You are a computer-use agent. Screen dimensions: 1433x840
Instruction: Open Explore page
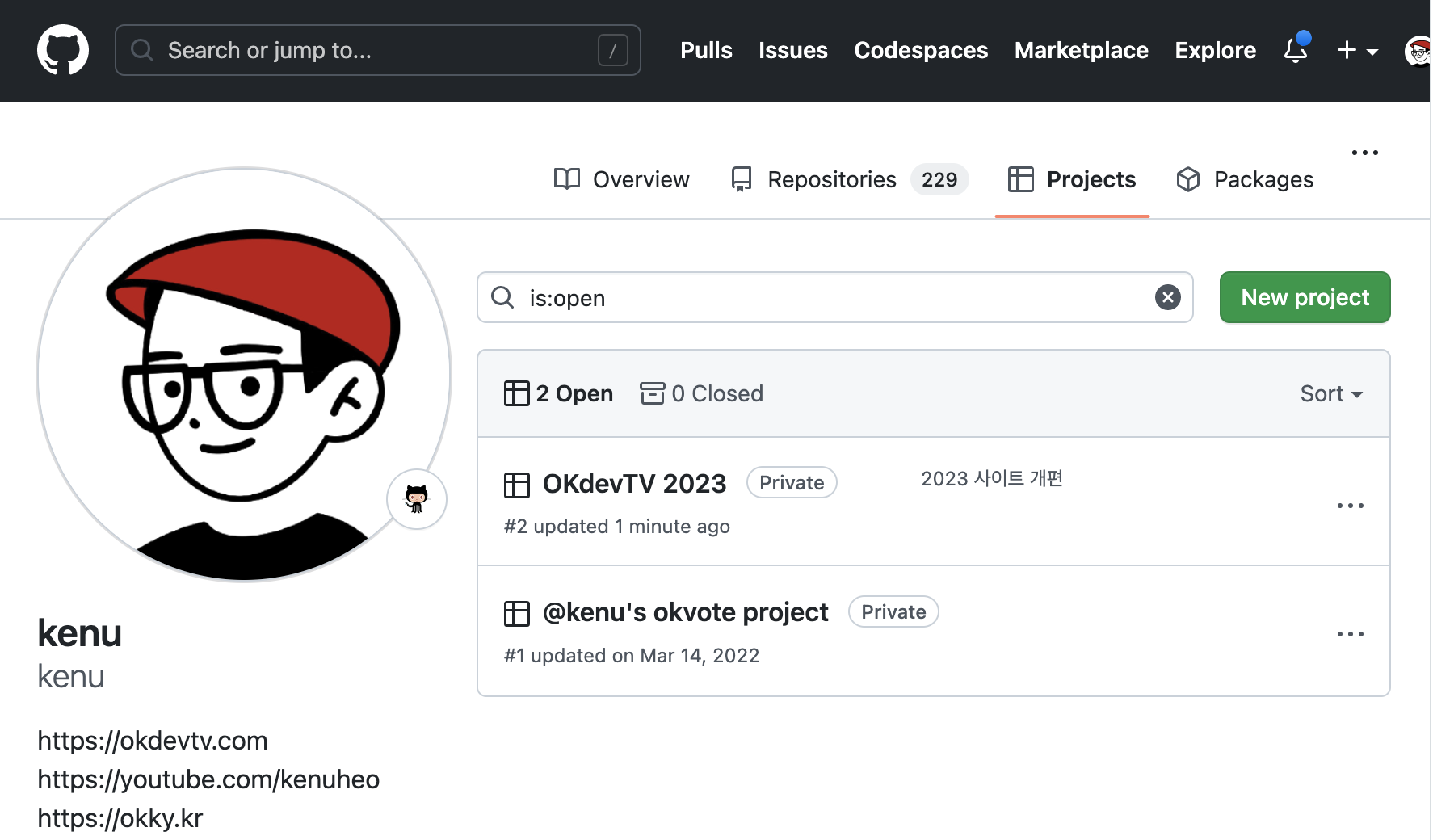pyautogui.click(x=1215, y=50)
